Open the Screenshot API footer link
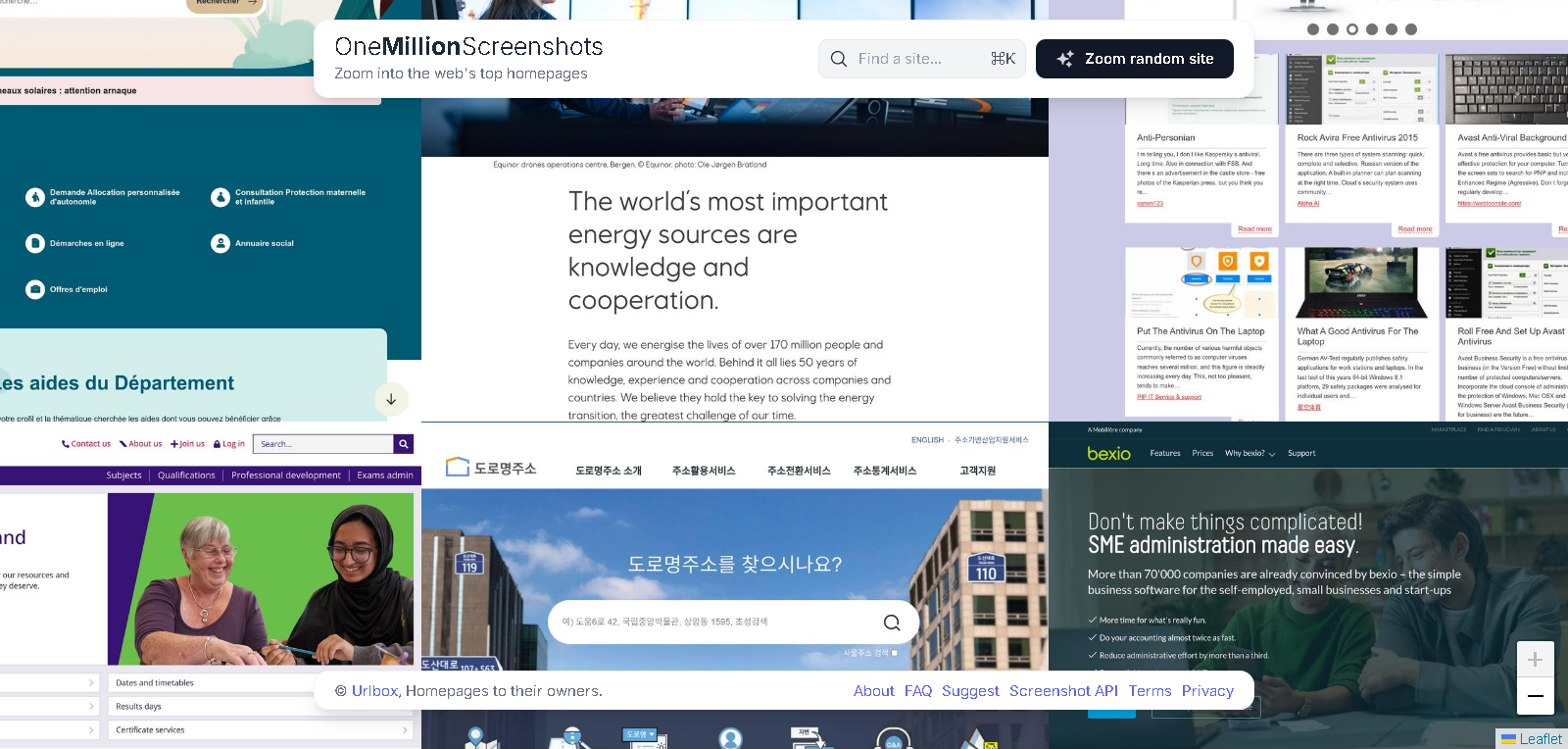 click(1063, 691)
